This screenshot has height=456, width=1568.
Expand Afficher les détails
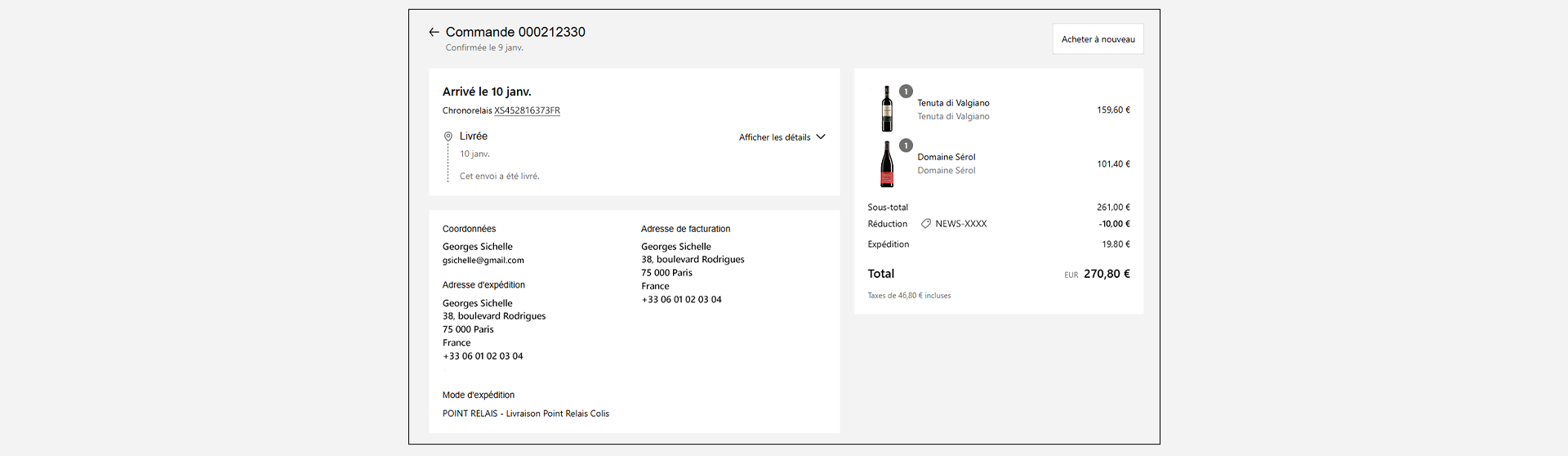(x=774, y=137)
